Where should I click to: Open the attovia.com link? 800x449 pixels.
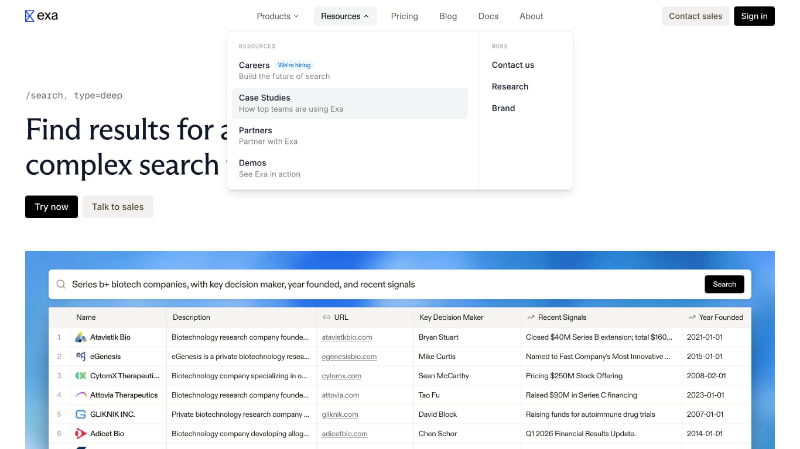pos(340,395)
